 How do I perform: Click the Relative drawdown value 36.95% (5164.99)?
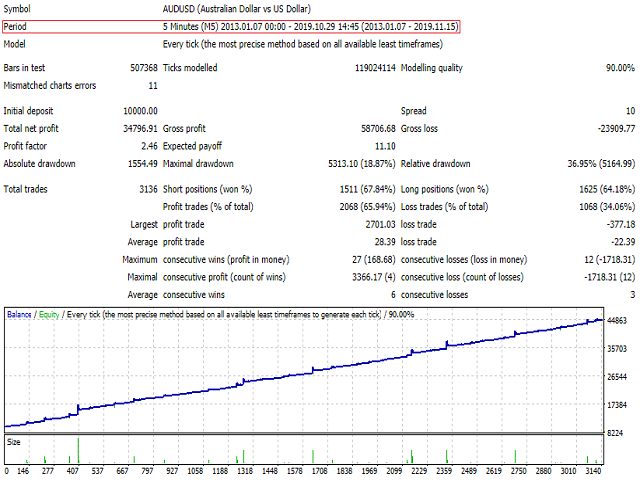point(601,164)
